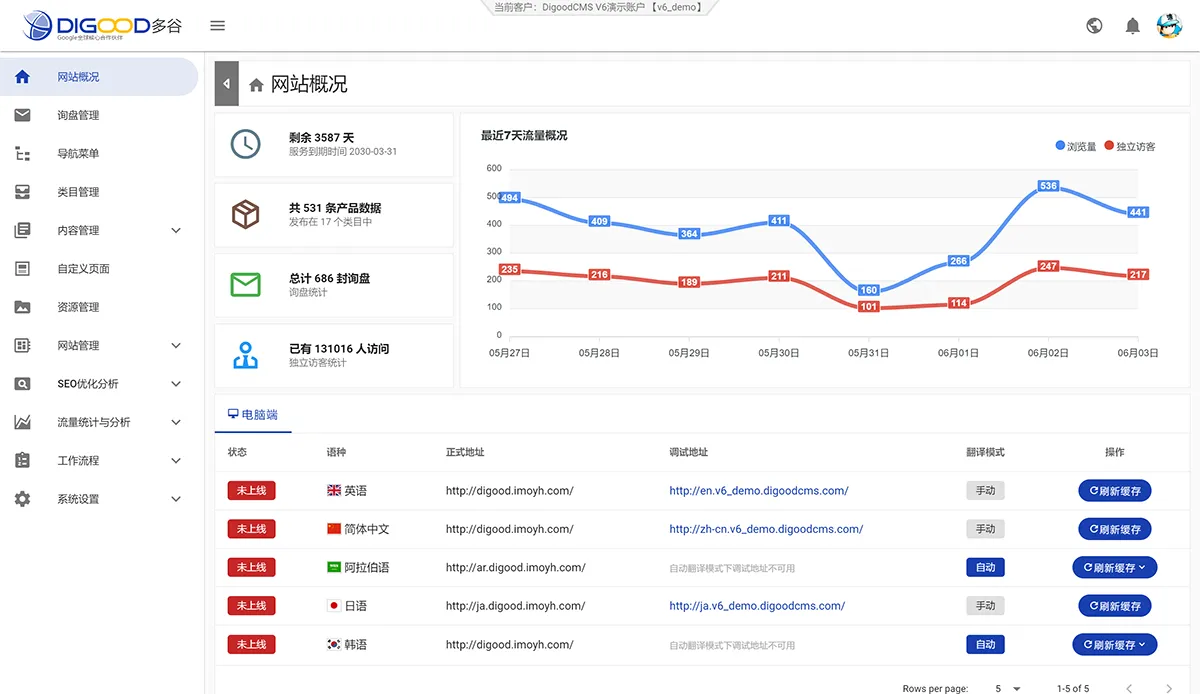The height and width of the screenshot is (694, 1200).
Task: Click the layout icon for 网站管理
Action: pyautogui.click(x=22, y=345)
